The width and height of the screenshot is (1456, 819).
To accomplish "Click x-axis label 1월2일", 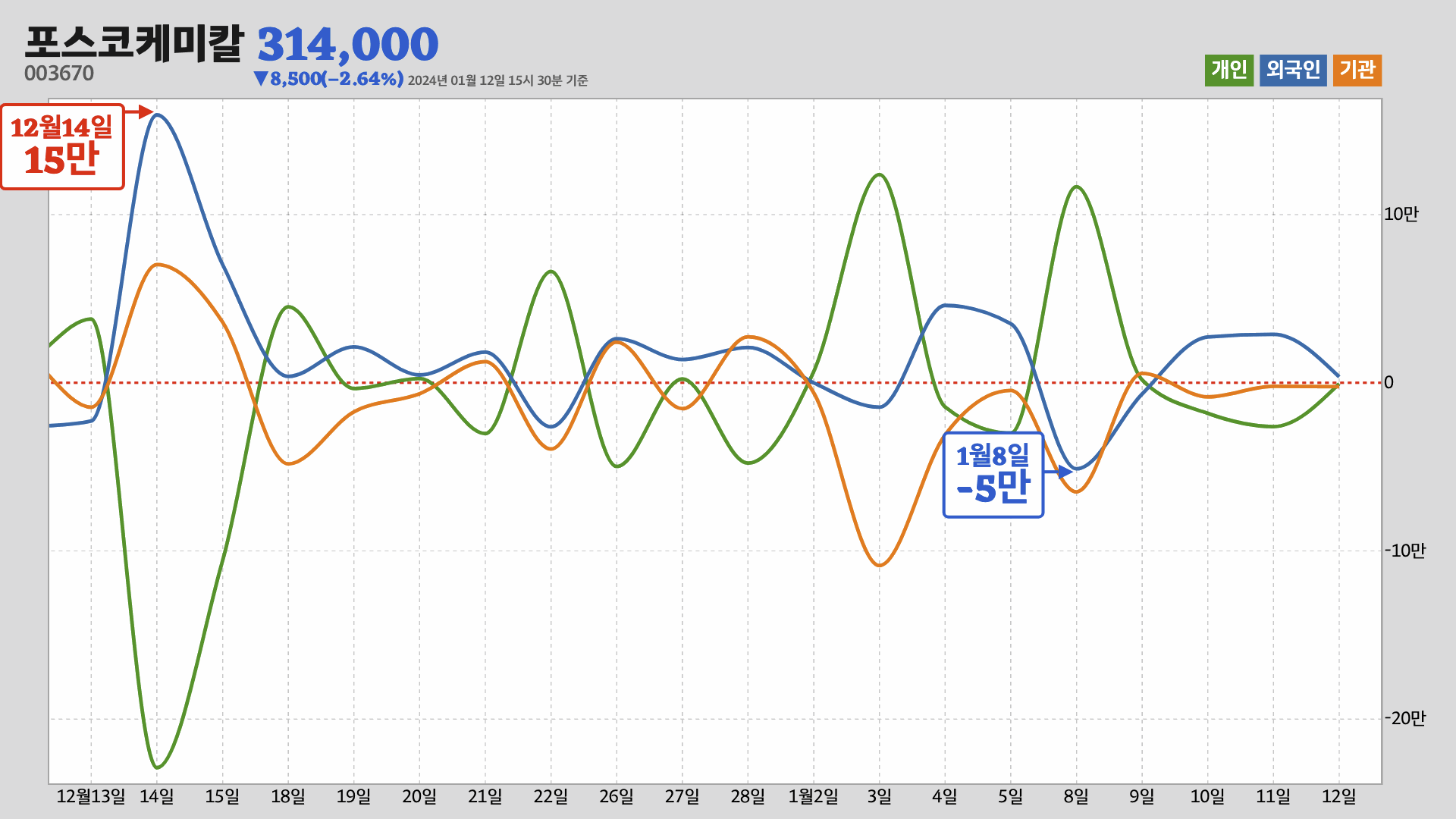I will [x=814, y=796].
